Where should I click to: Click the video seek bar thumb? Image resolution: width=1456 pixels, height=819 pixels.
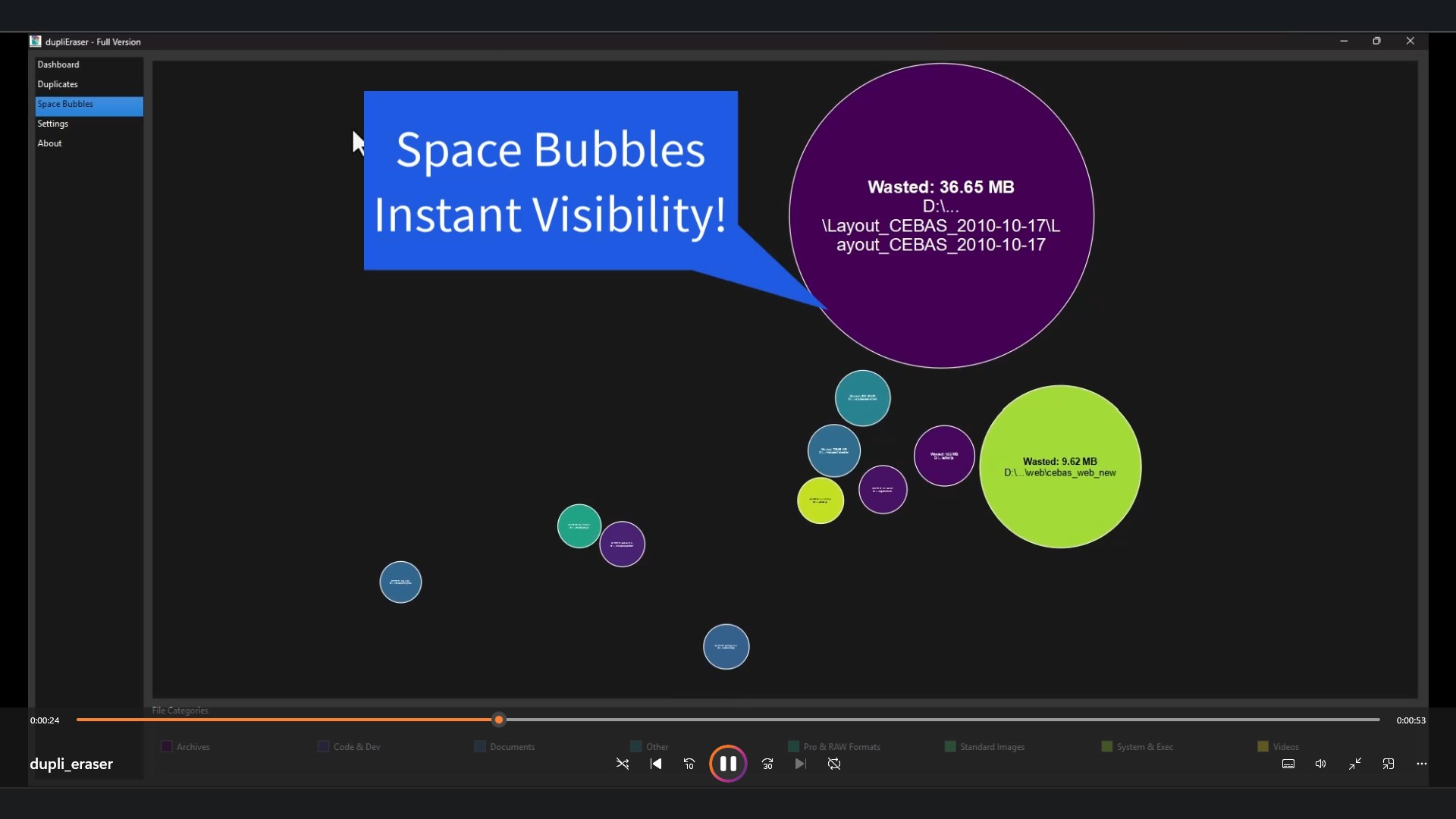(x=498, y=720)
